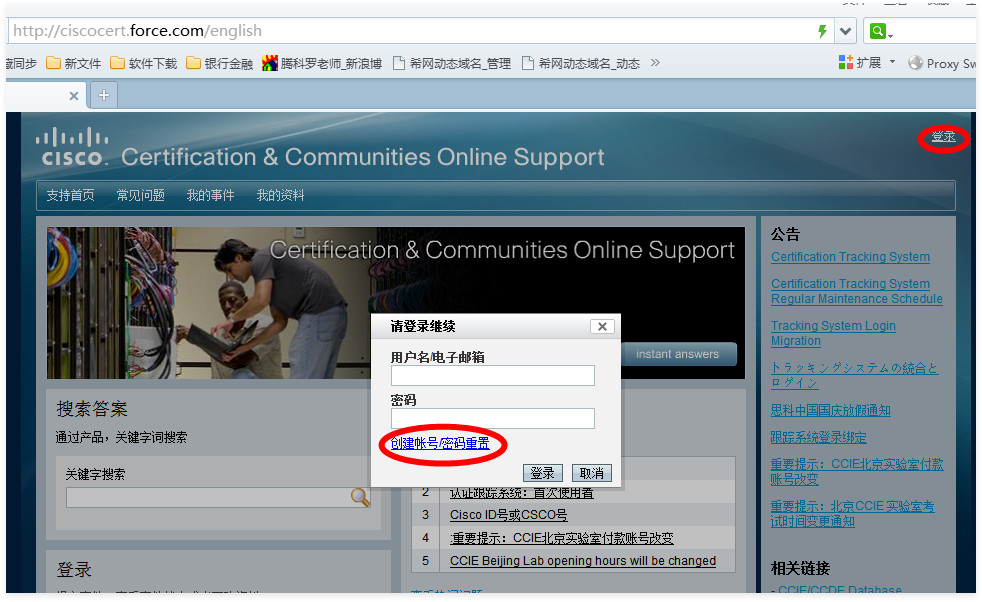Click the Cisco logo
982x602 pixels.
[x=71, y=147]
